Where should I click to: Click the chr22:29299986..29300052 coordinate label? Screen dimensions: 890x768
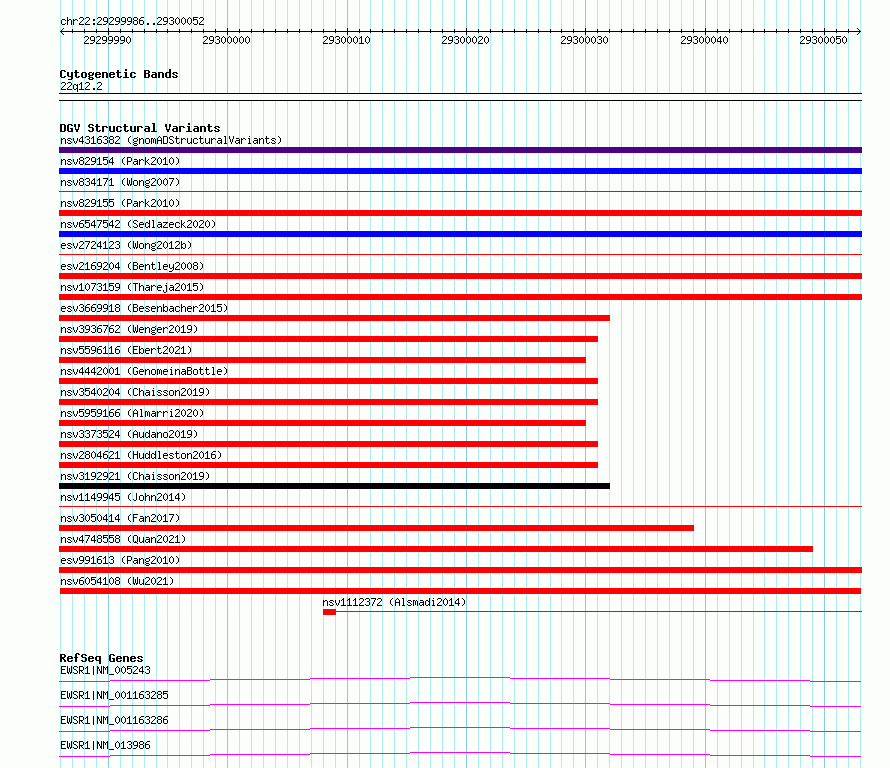[x=132, y=21]
